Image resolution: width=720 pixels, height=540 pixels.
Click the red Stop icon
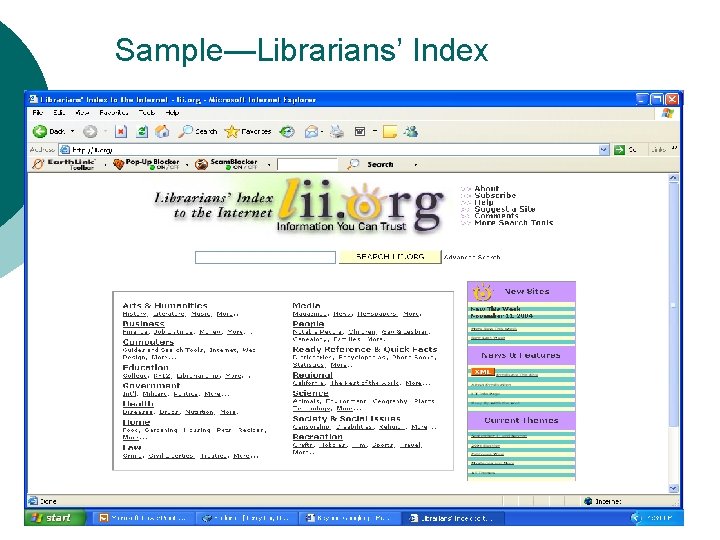(x=121, y=132)
